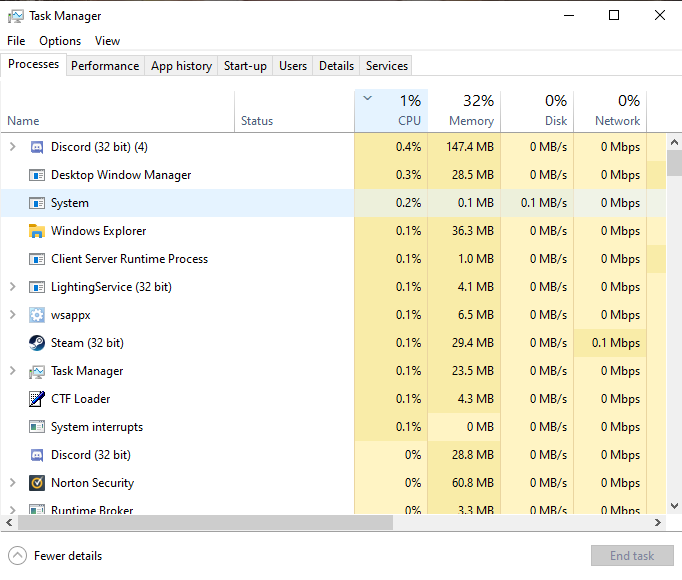Maximize the Task Manager window

614,16
